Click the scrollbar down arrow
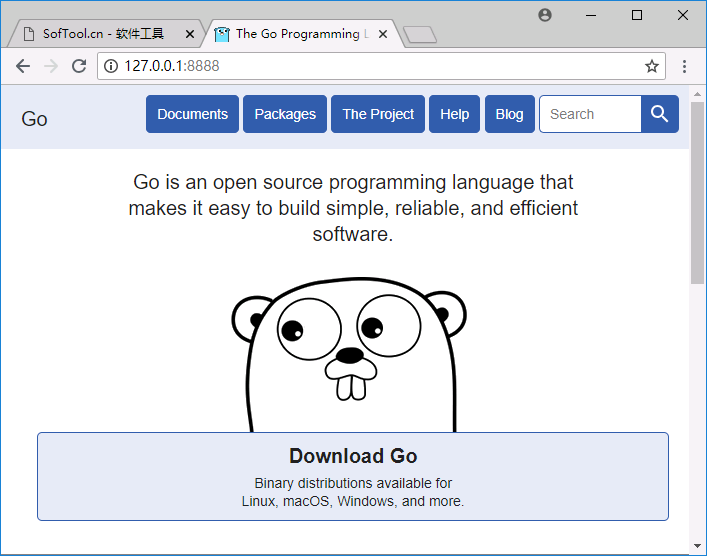 [x=698, y=546]
